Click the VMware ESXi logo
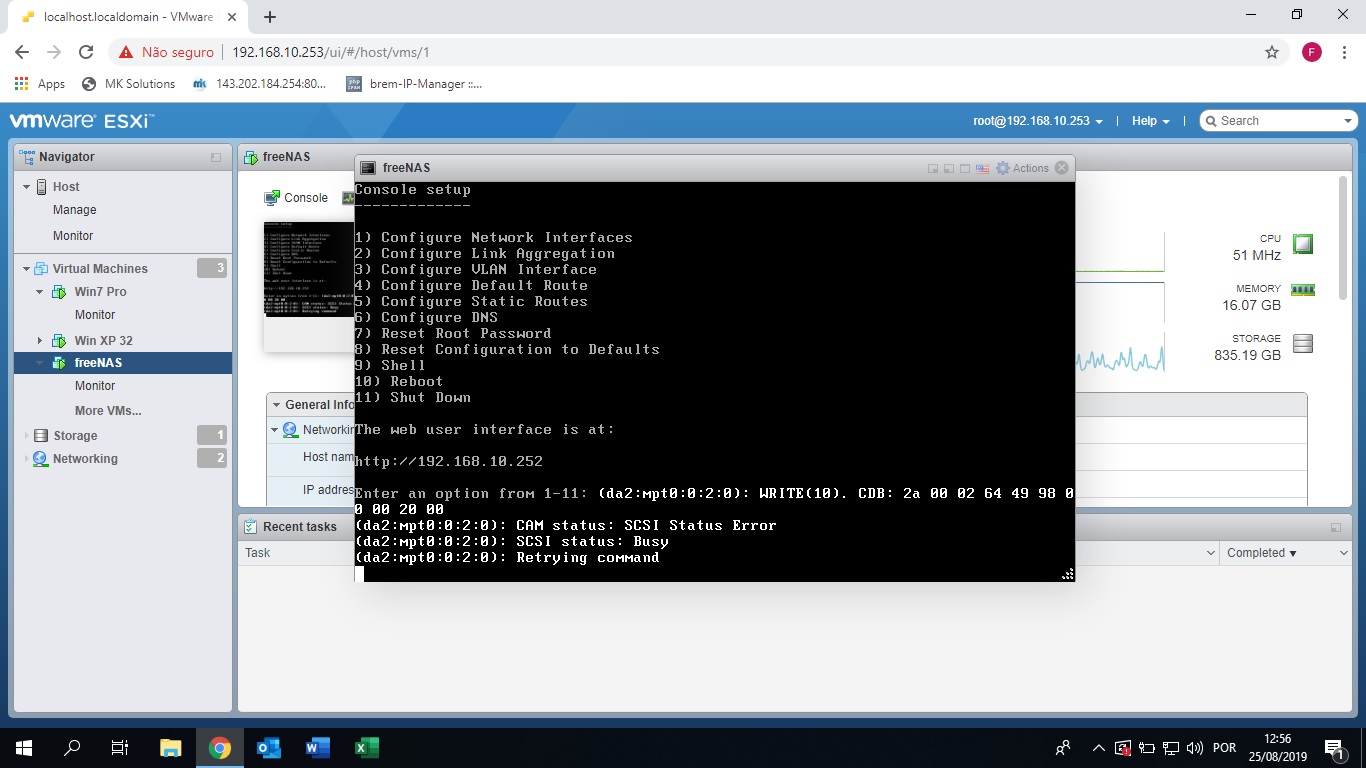The image size is (1366, 768). tap(81, 121)
